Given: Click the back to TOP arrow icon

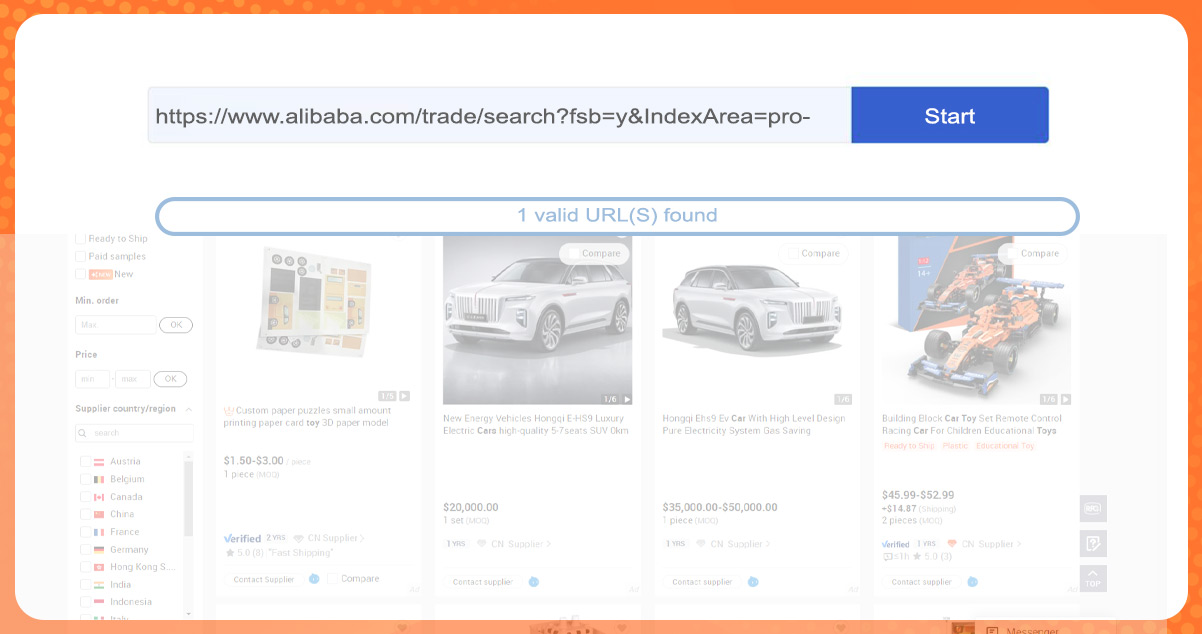Looking at the screenshot, I should click(x=1093, y=578).
